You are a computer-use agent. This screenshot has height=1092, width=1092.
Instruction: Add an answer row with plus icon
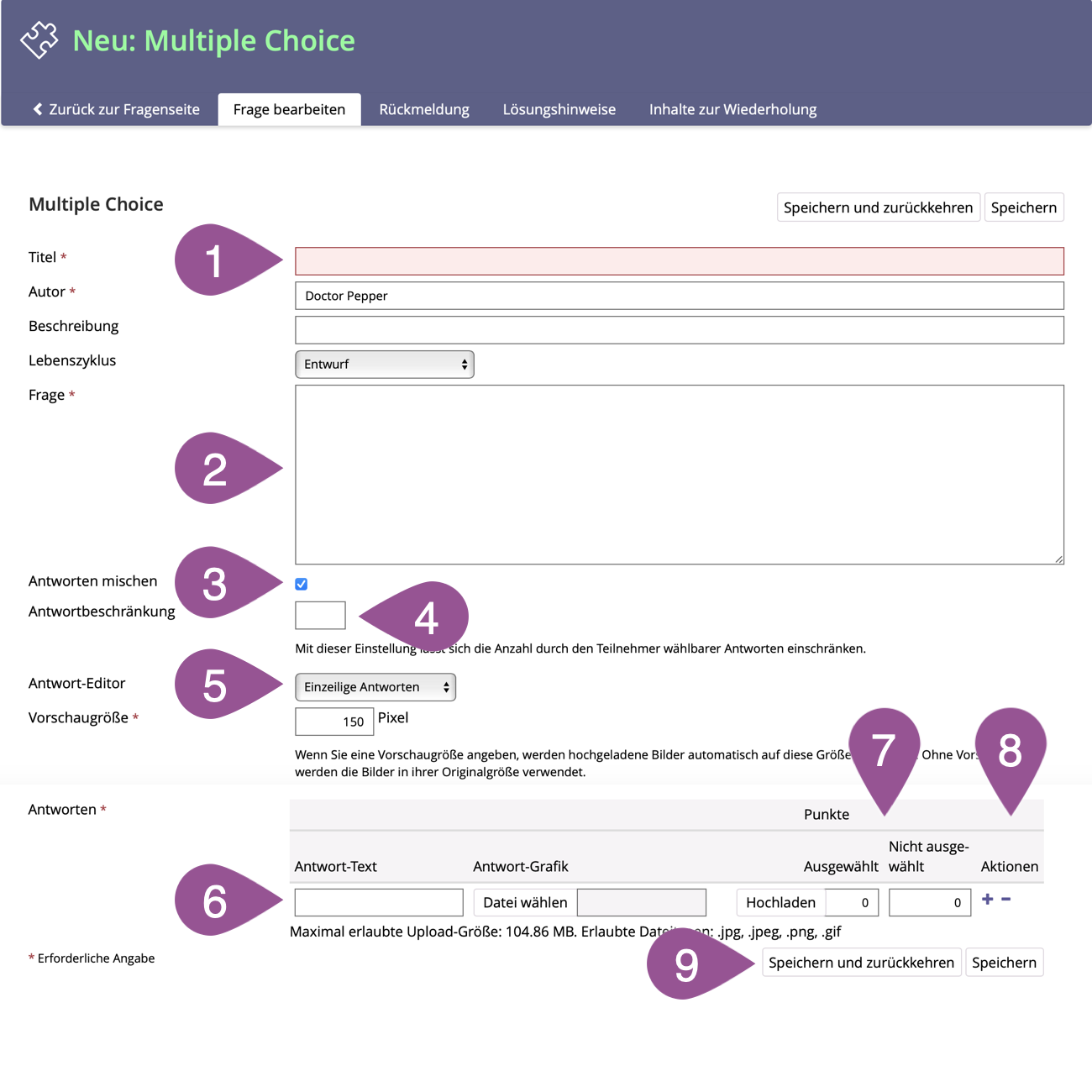coord(987,899)
